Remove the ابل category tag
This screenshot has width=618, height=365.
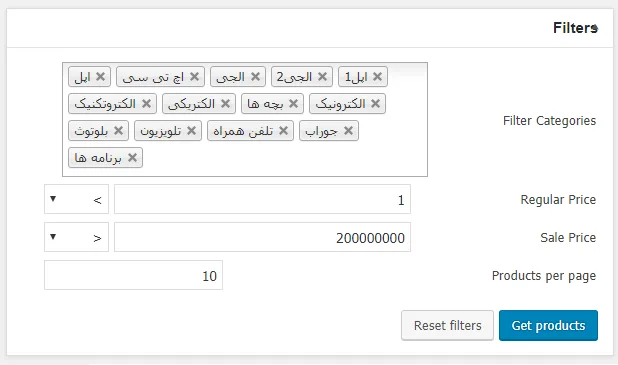[101, 76]
